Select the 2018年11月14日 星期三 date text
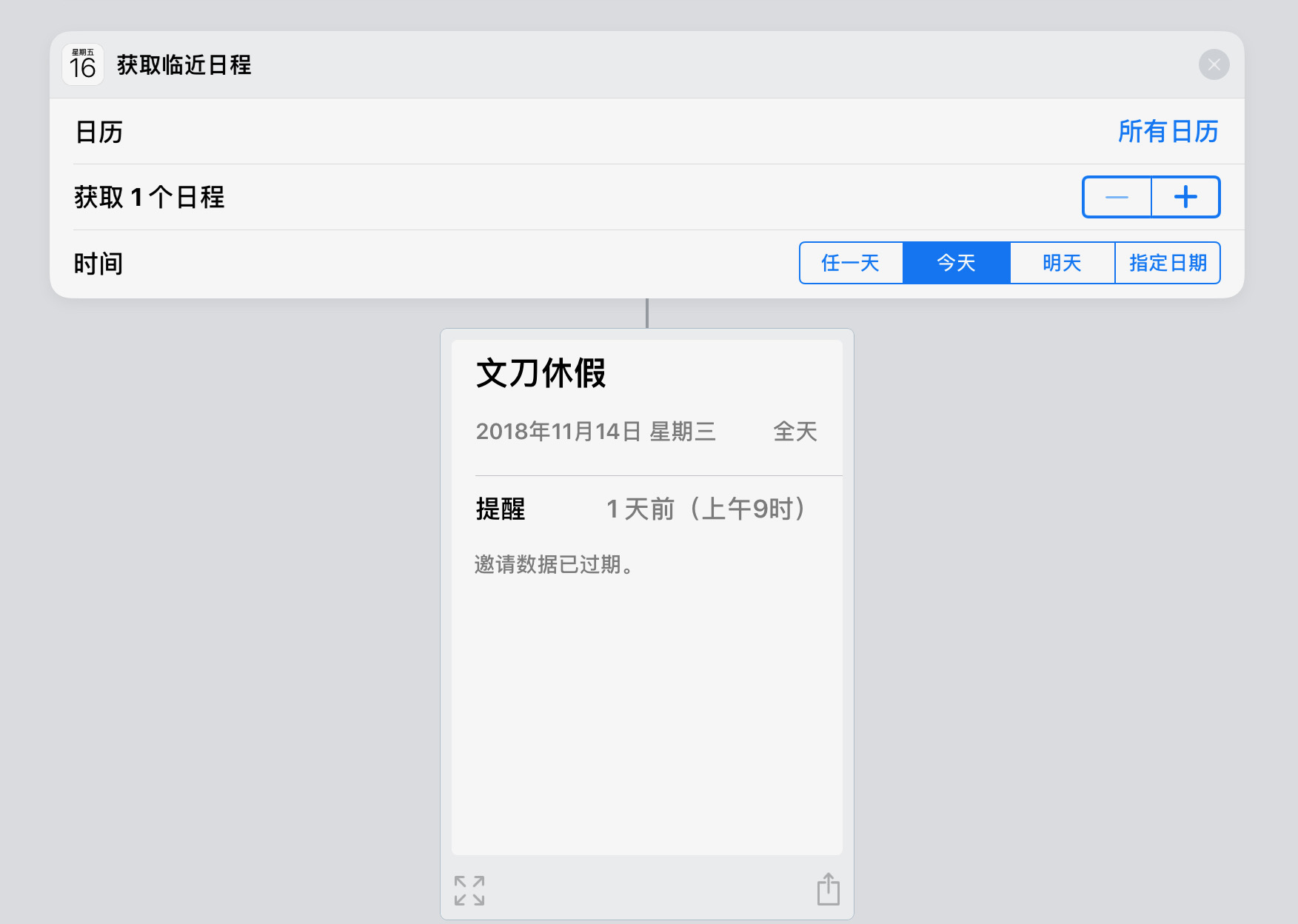The height and width of the screenshot is (924, 1298). [595, 432]
